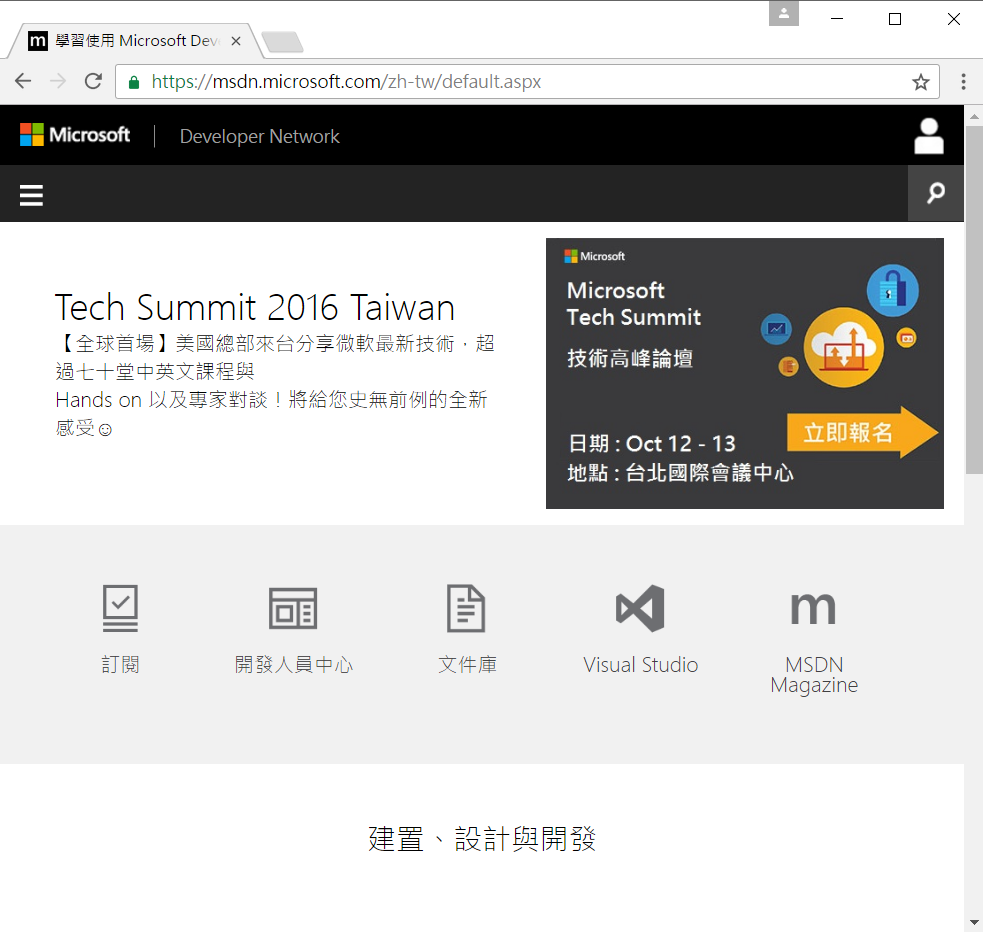Viewport: 983px width, 932px height.
Task: Open the user account sign-in icon
Action: (x=928, y=136)
